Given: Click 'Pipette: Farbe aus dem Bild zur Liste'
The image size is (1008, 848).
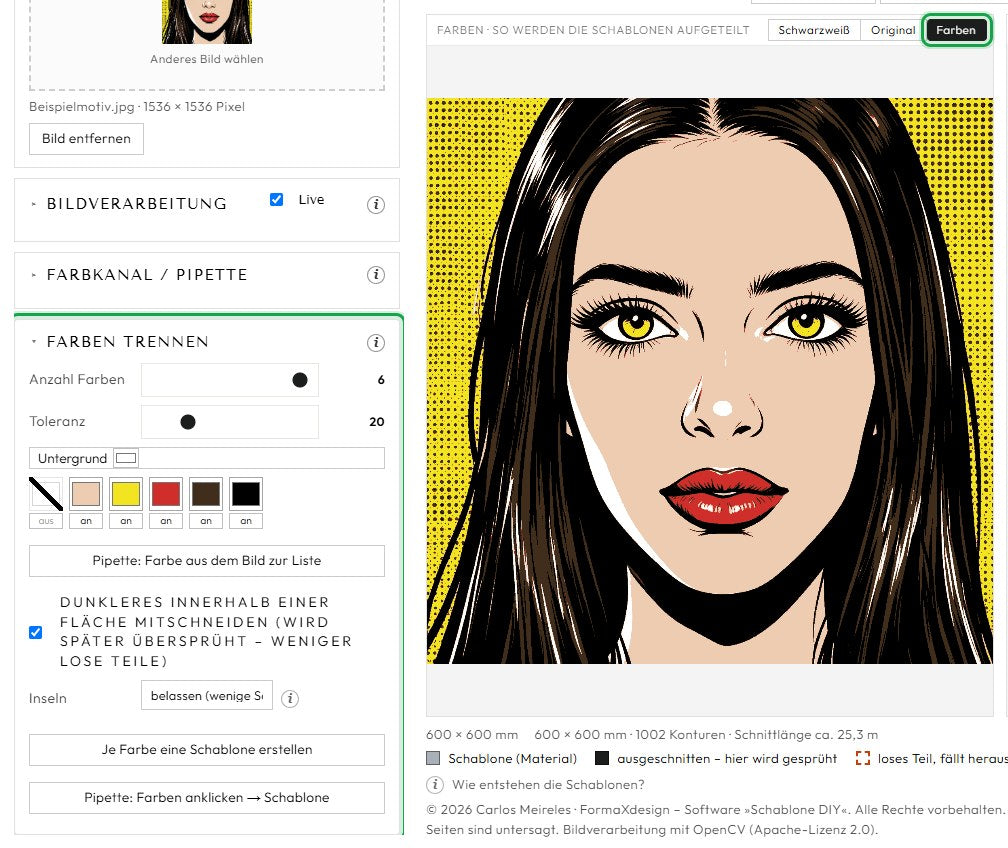Looking at the screenshot, I should [207, 561].
